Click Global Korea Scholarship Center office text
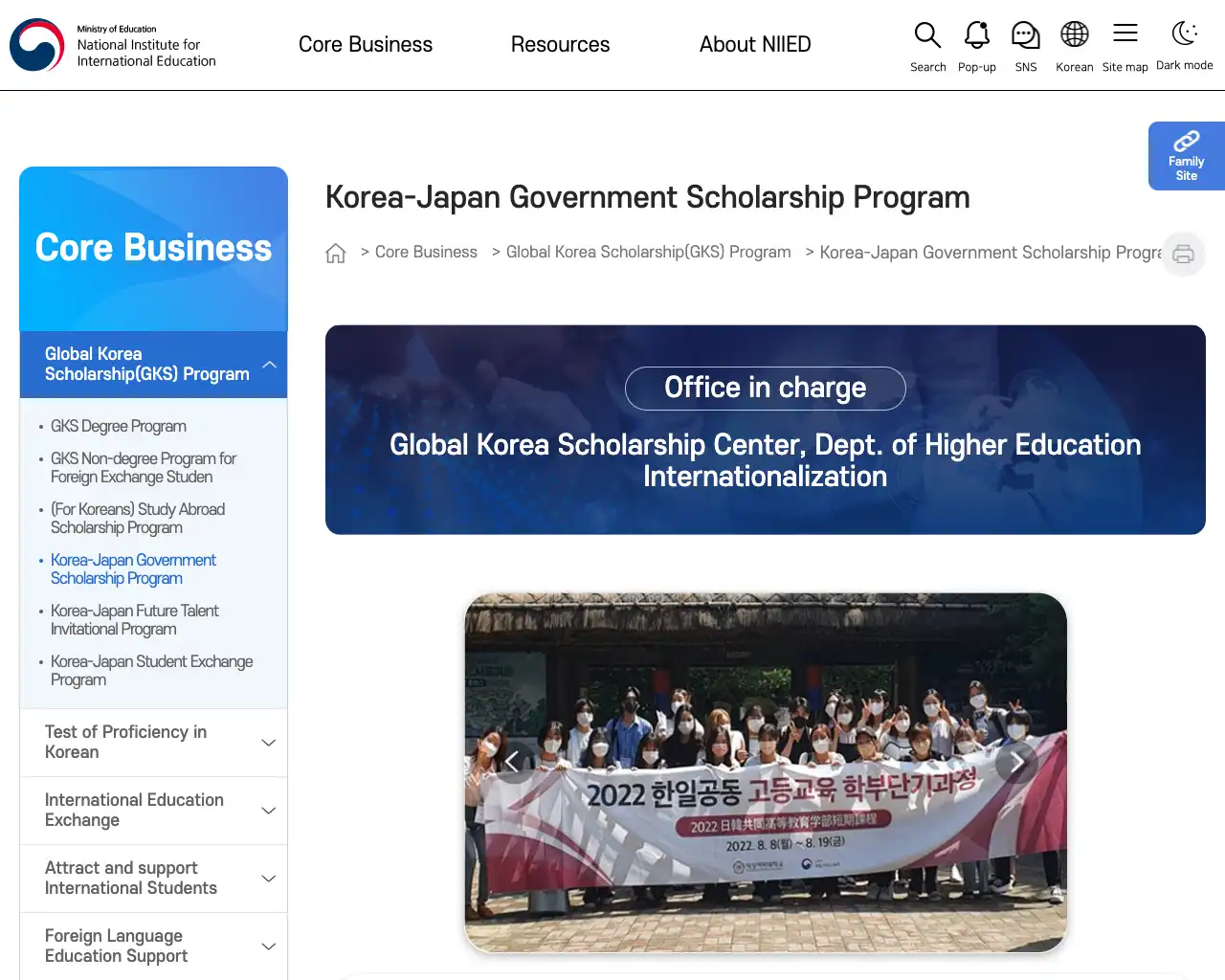Viewport: 1225px width, 980px height. coord(766,460)
